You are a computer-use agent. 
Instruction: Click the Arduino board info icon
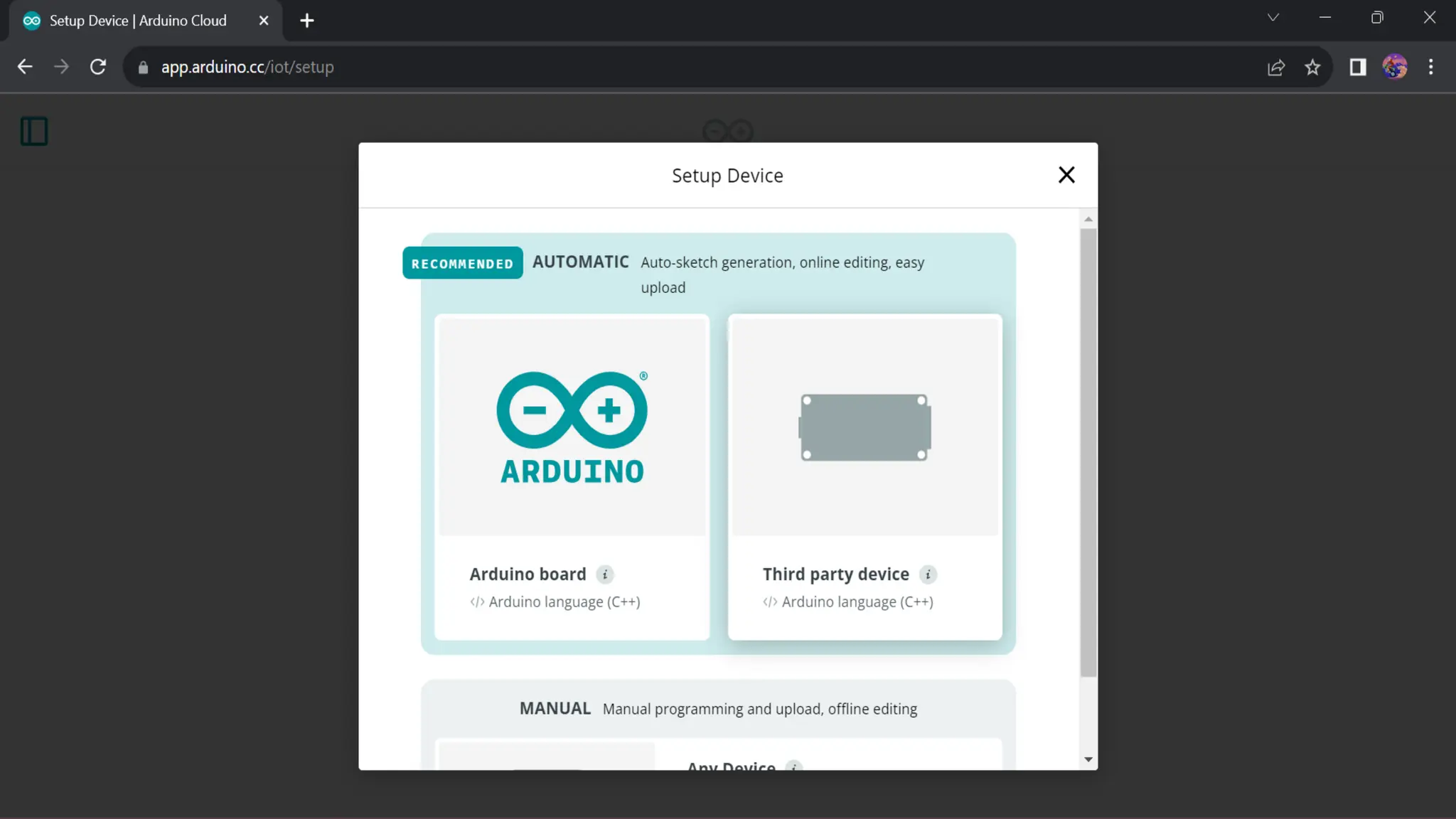point(605,574)
